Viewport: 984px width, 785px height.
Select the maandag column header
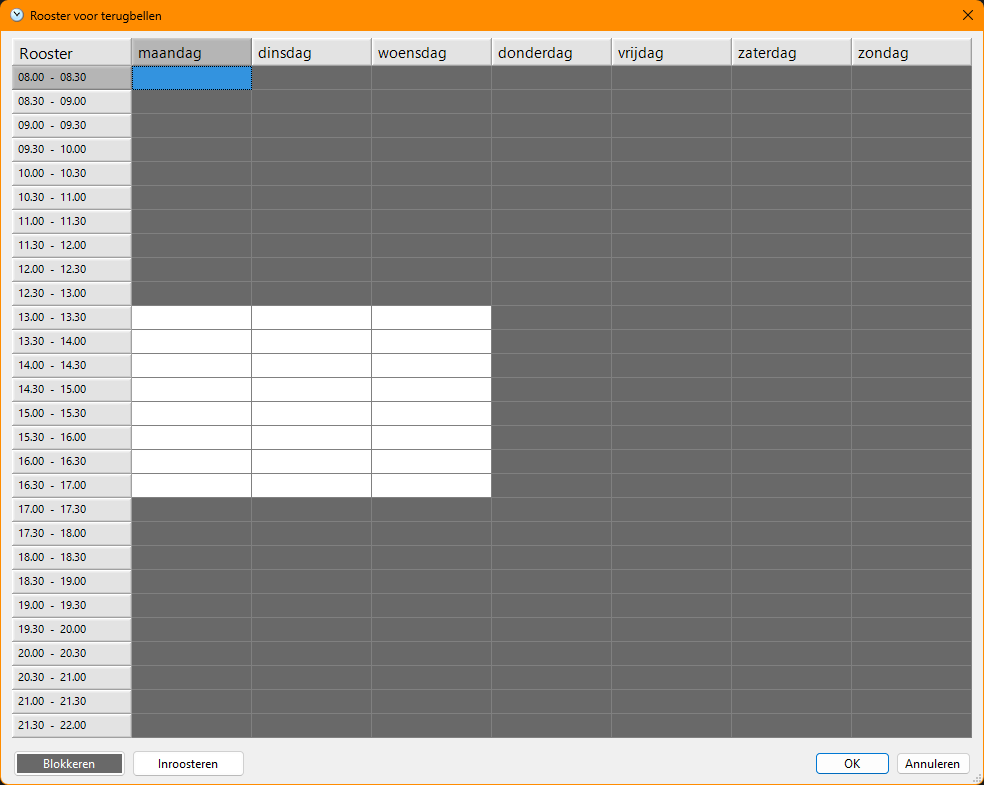coord(191,53)
